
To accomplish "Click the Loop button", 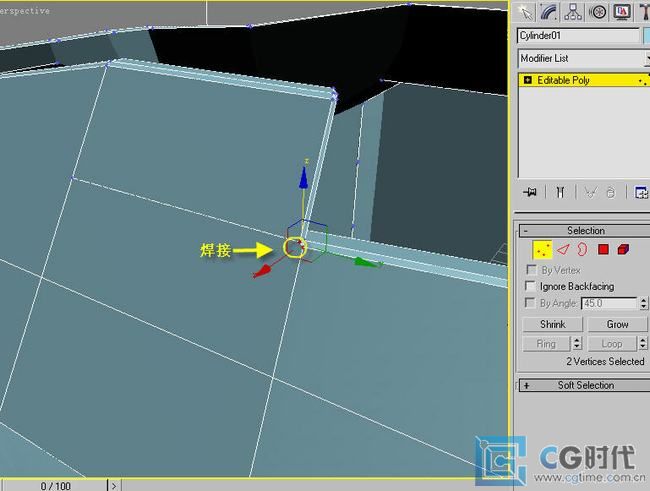I will pyautogui.click(x=612, y=344).
